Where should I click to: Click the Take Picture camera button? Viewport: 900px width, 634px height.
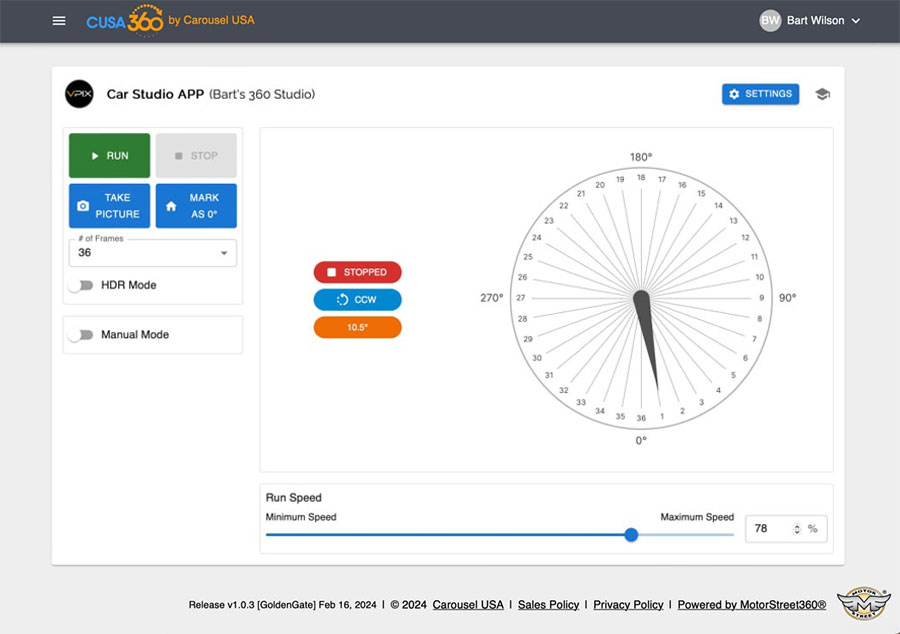coord(110,206)
